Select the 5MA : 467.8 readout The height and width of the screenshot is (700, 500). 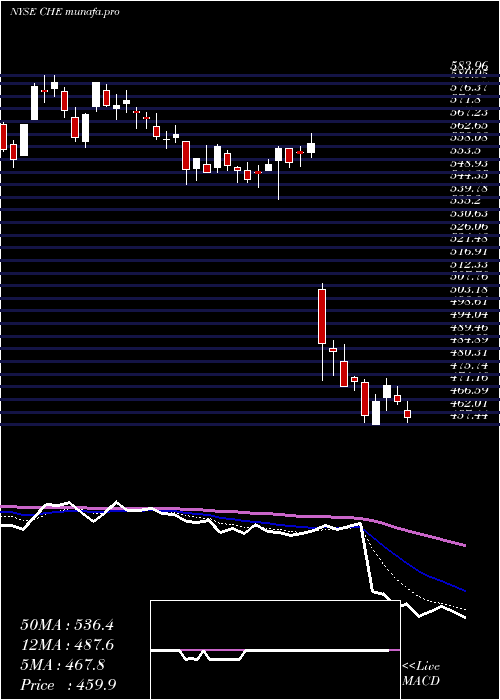point(63,665)
